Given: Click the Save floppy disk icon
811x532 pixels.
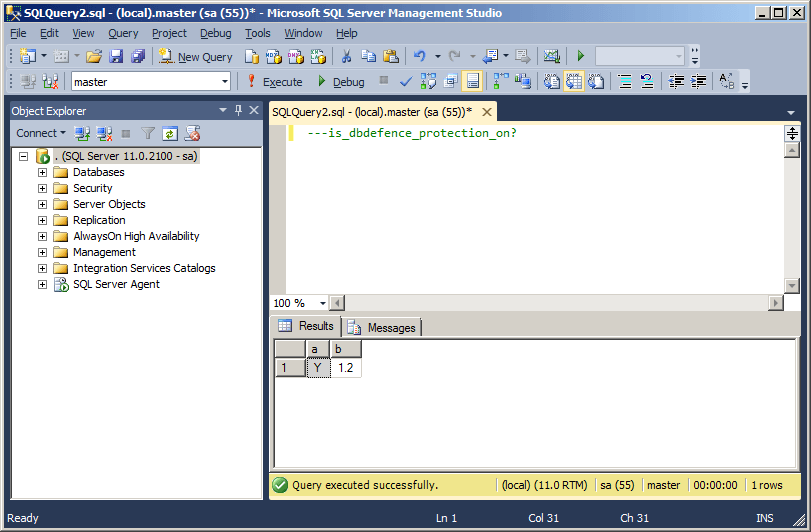Looking at the screenshot, I should coord(116,57).
